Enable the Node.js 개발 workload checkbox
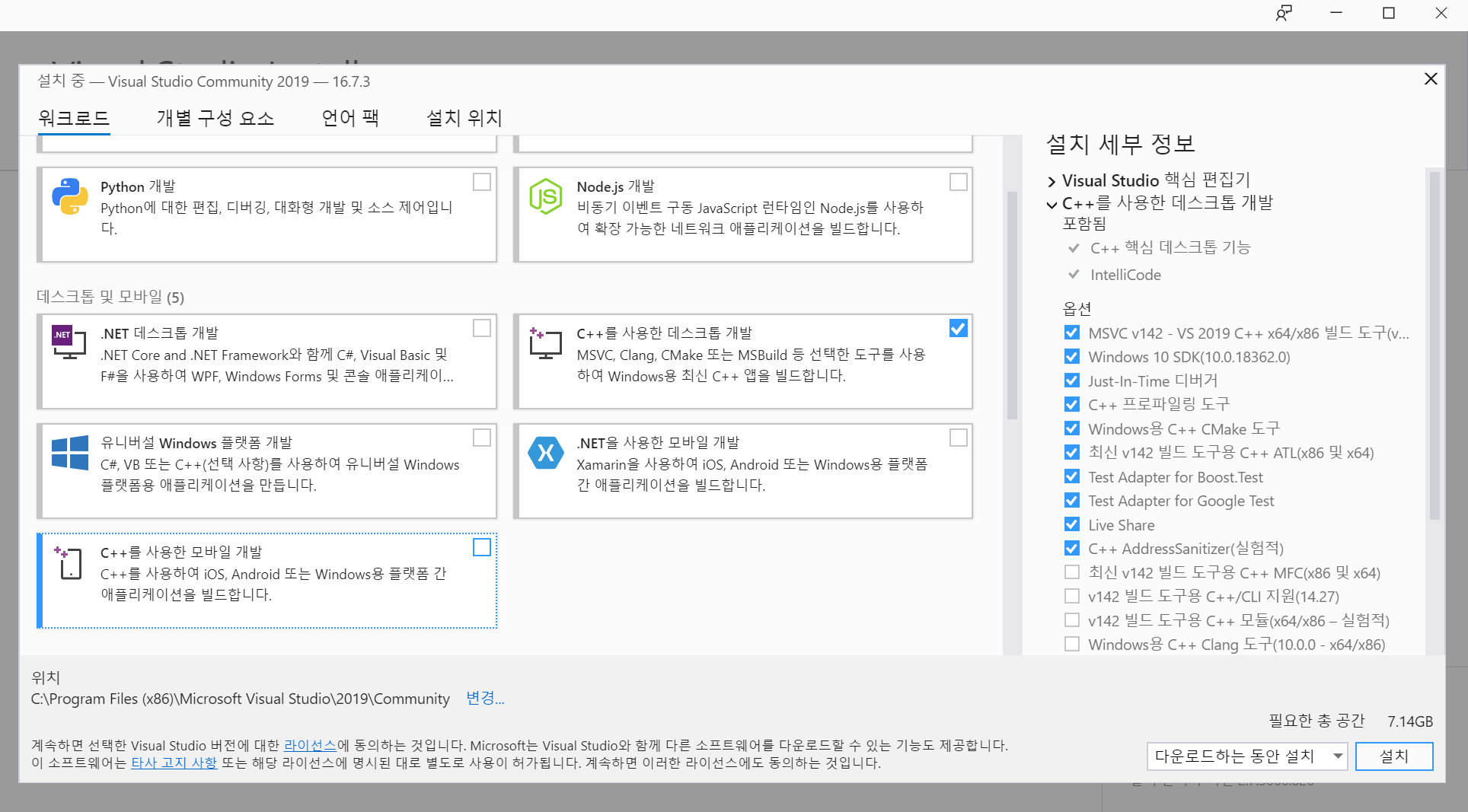 (x=959, y=182)
